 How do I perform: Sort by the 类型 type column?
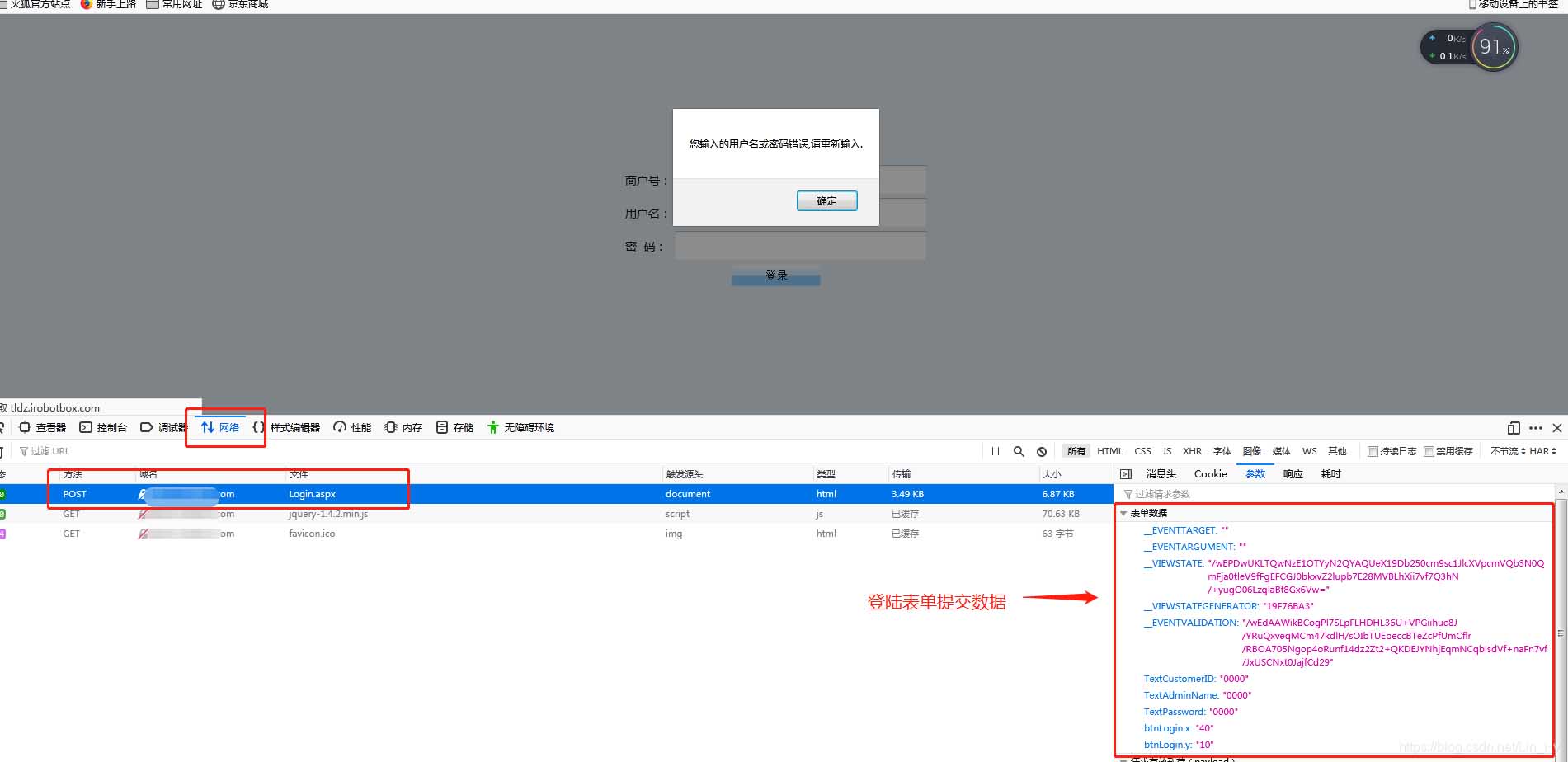850,474
